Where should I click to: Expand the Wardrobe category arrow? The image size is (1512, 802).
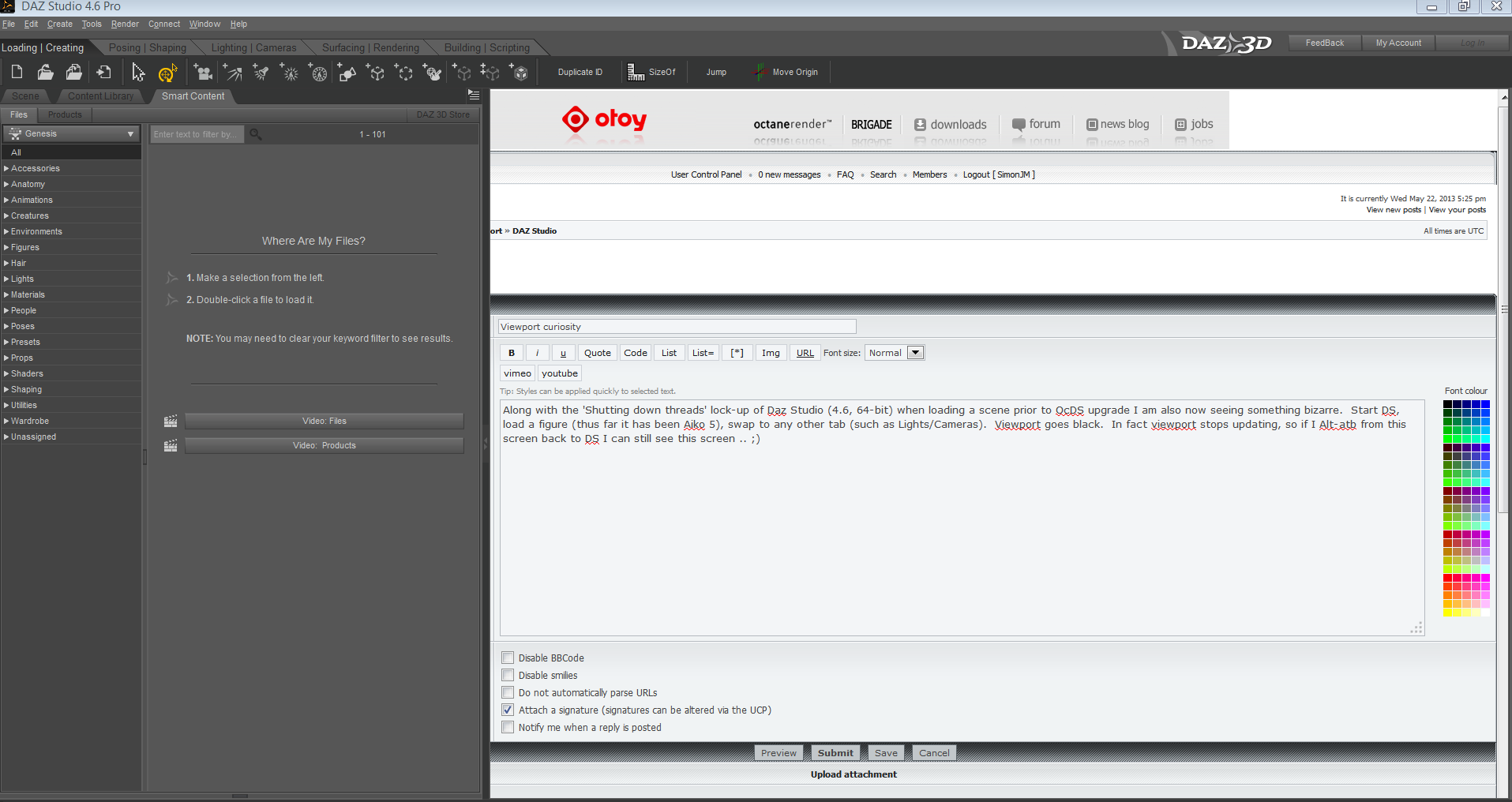pyautogui.click(x=6, y=421)
